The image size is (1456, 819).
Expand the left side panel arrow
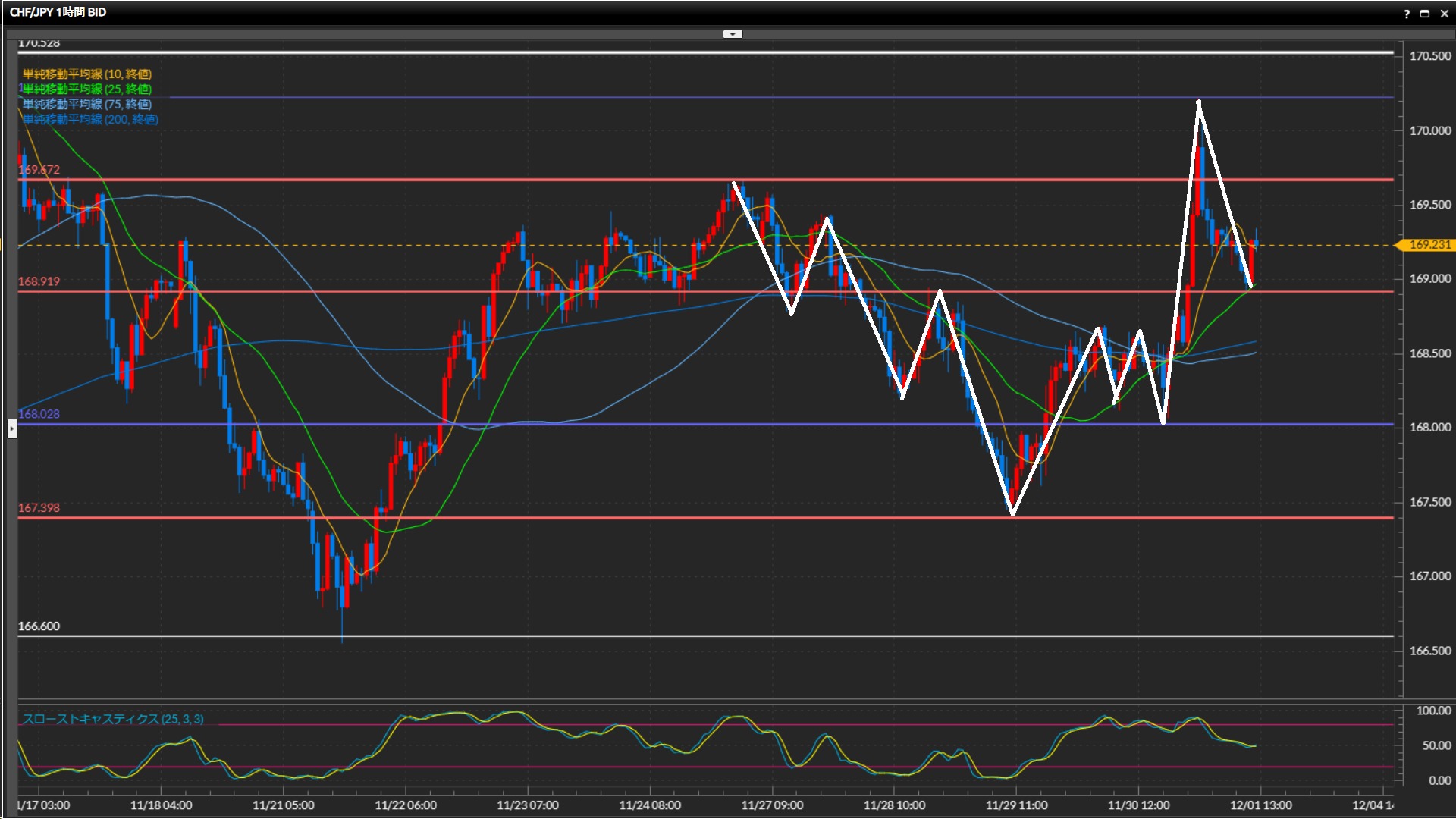[x=11, y=429]
